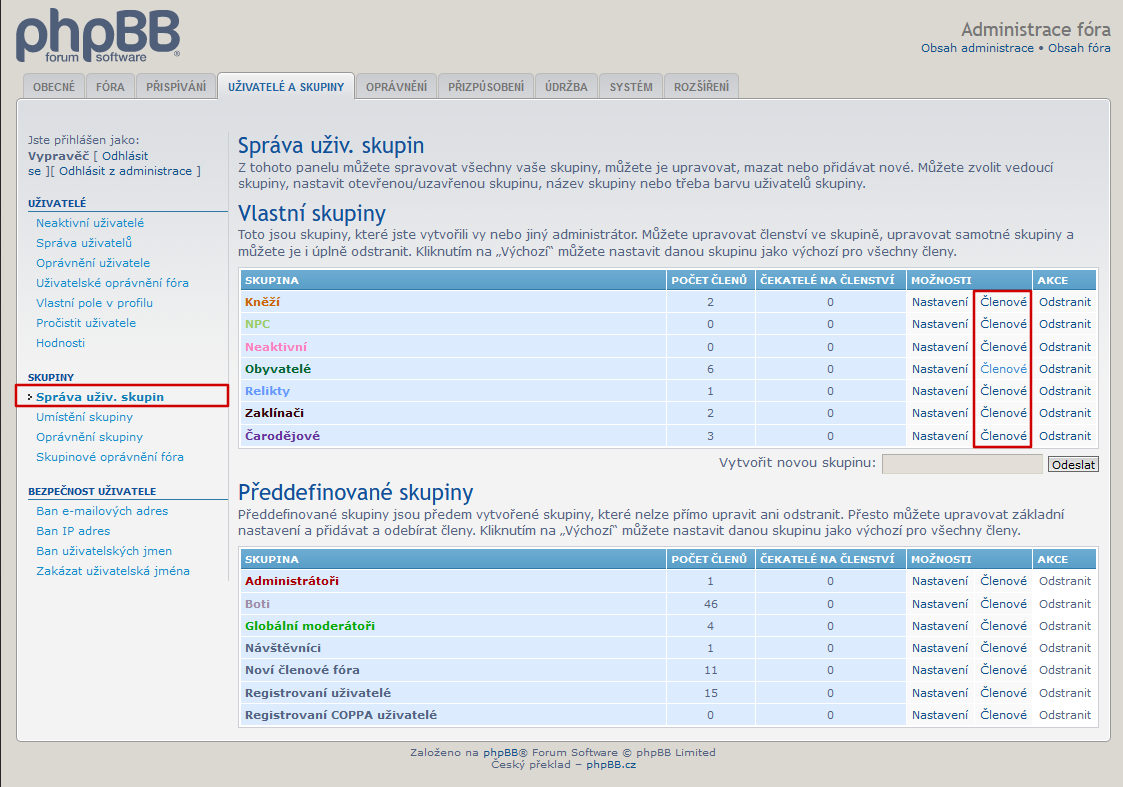This screenshot has width=1123, height=787.
Task: View Členové of Návštěvníci group
Action: (x=1003, y=648)
